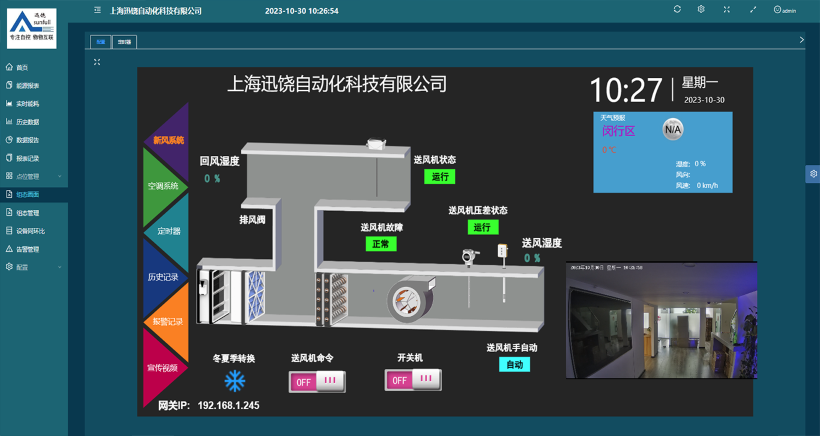Click the 0℃ temperature in weather card

point(609,150)
